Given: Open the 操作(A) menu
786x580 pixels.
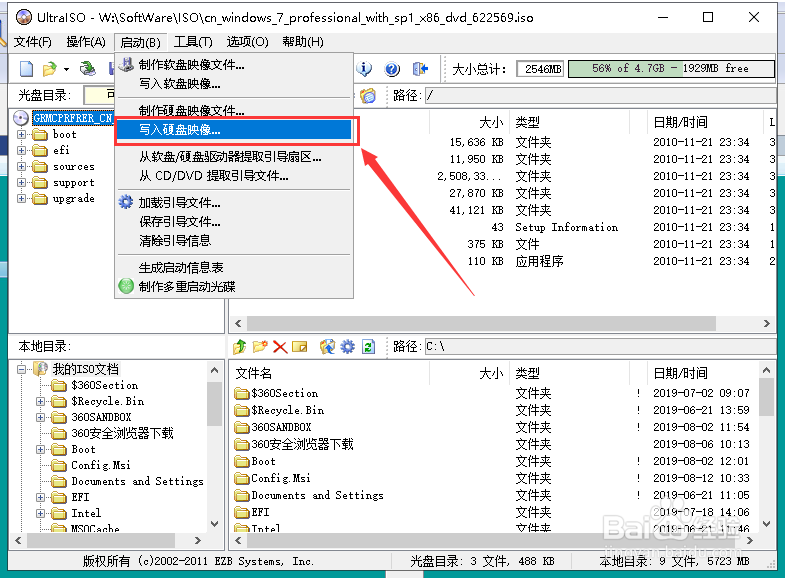Looking at the screenshot, I should (86, 42).
